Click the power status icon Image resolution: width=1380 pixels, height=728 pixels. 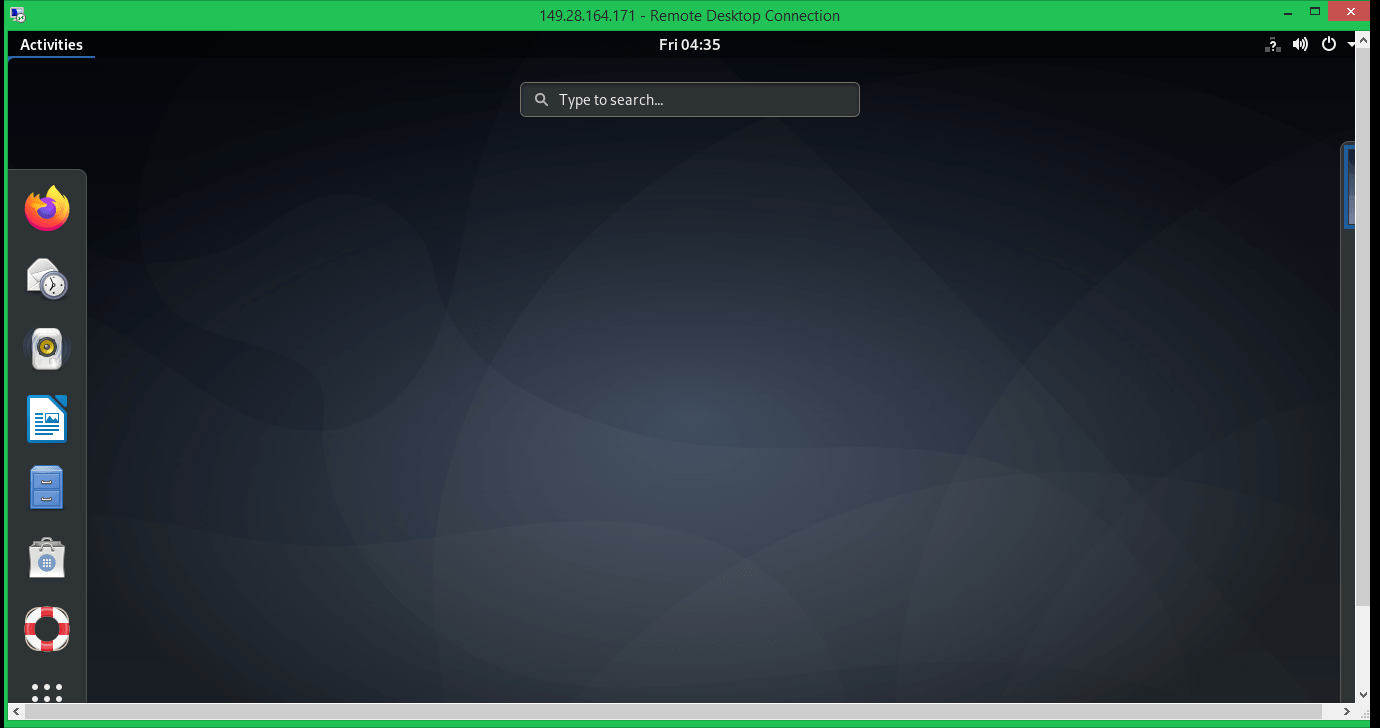point(1328,44)
